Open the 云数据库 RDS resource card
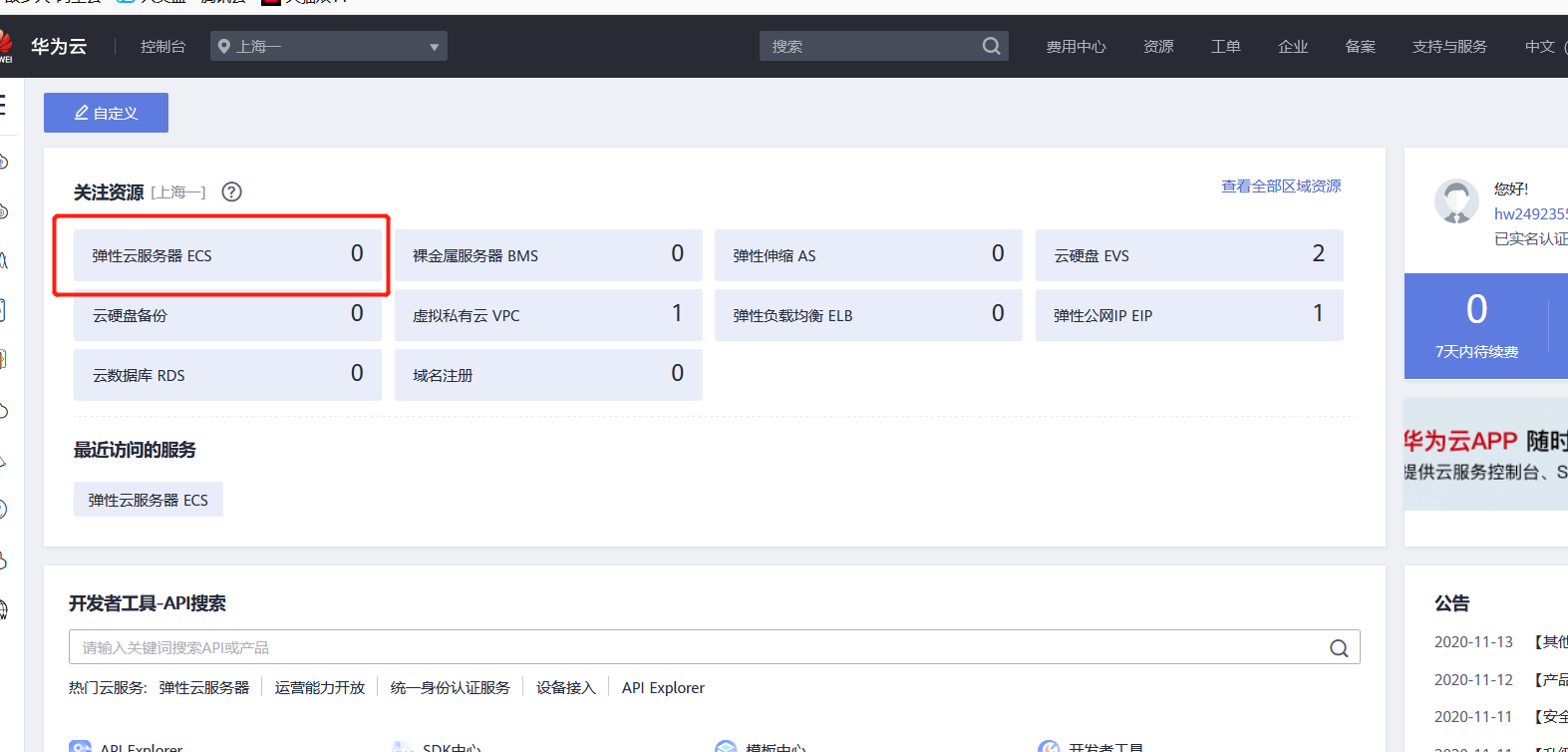 pyautogui.click(x=227, y=375)
